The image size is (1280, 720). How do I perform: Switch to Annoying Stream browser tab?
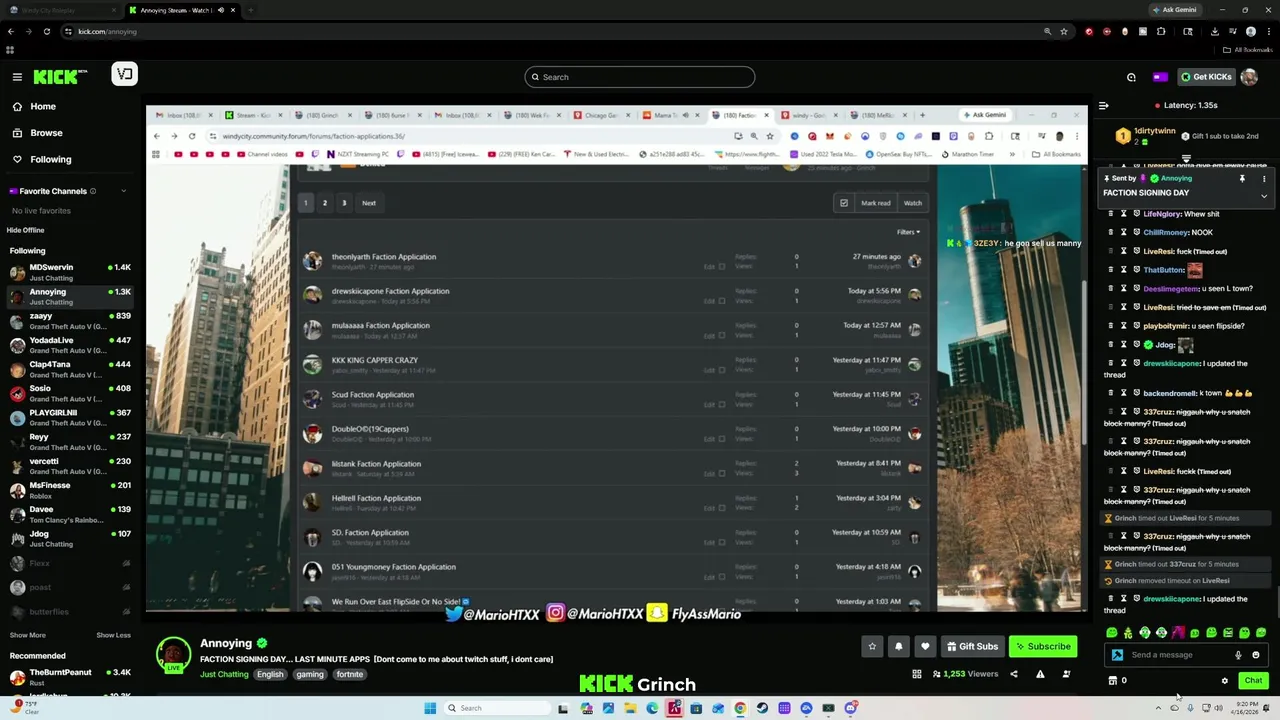(183, 10)
